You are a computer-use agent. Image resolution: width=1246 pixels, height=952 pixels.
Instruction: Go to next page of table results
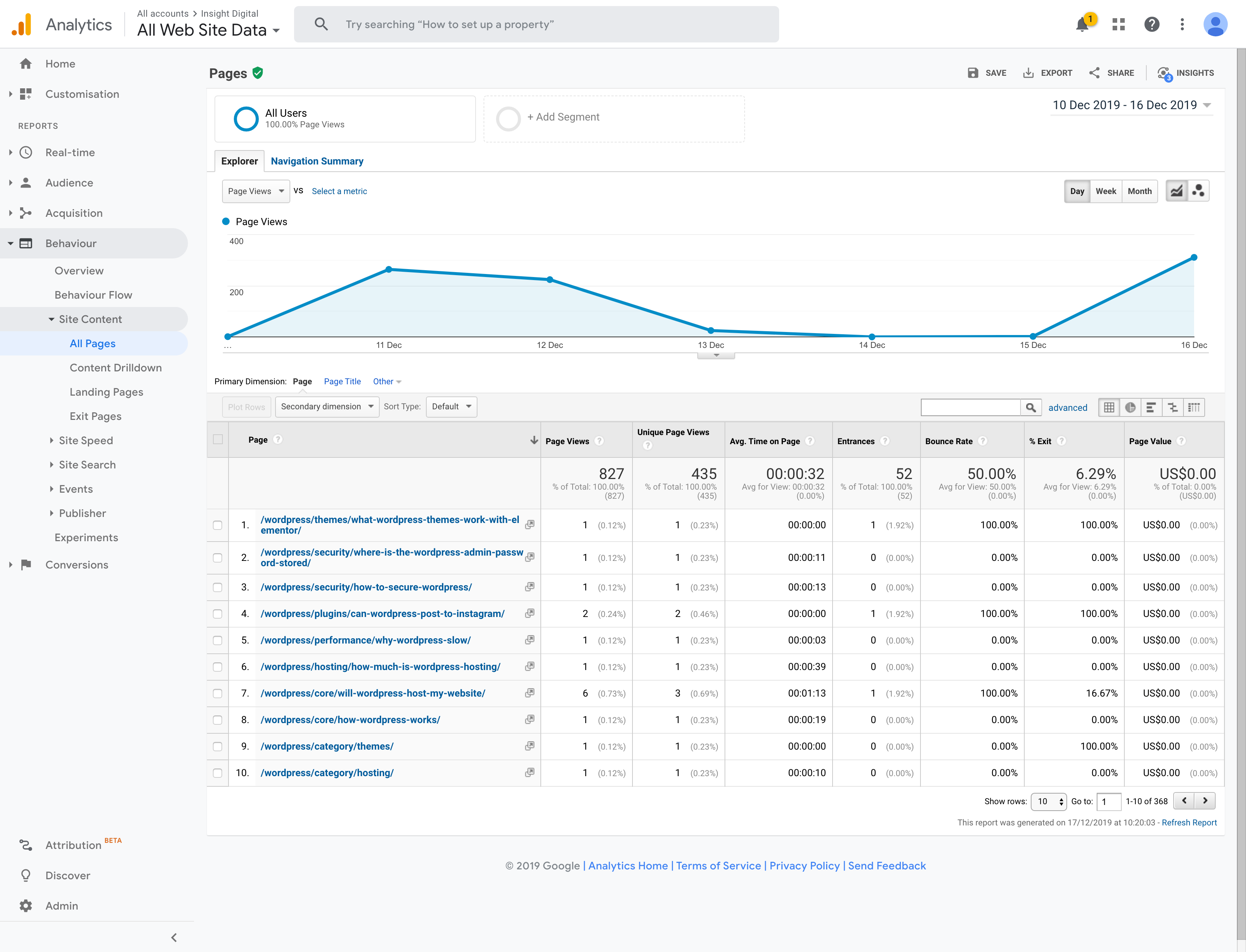coord(1205,801)
